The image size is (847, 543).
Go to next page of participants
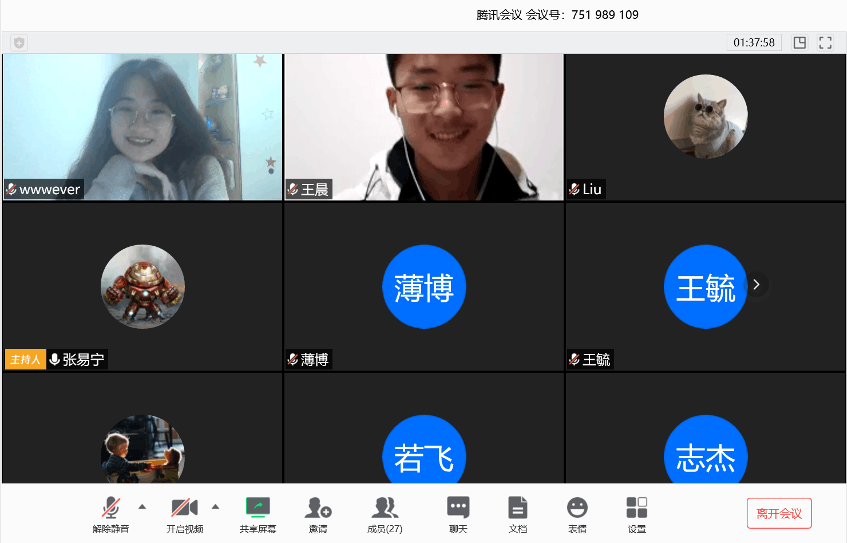tap(757, 285)
